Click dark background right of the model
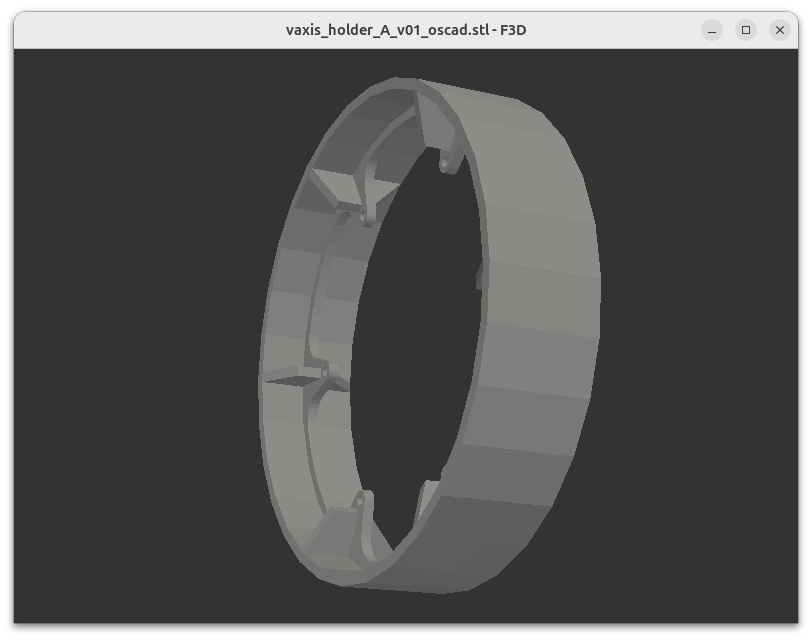Screen dimensions: 812x640 (x=700, y=330)
